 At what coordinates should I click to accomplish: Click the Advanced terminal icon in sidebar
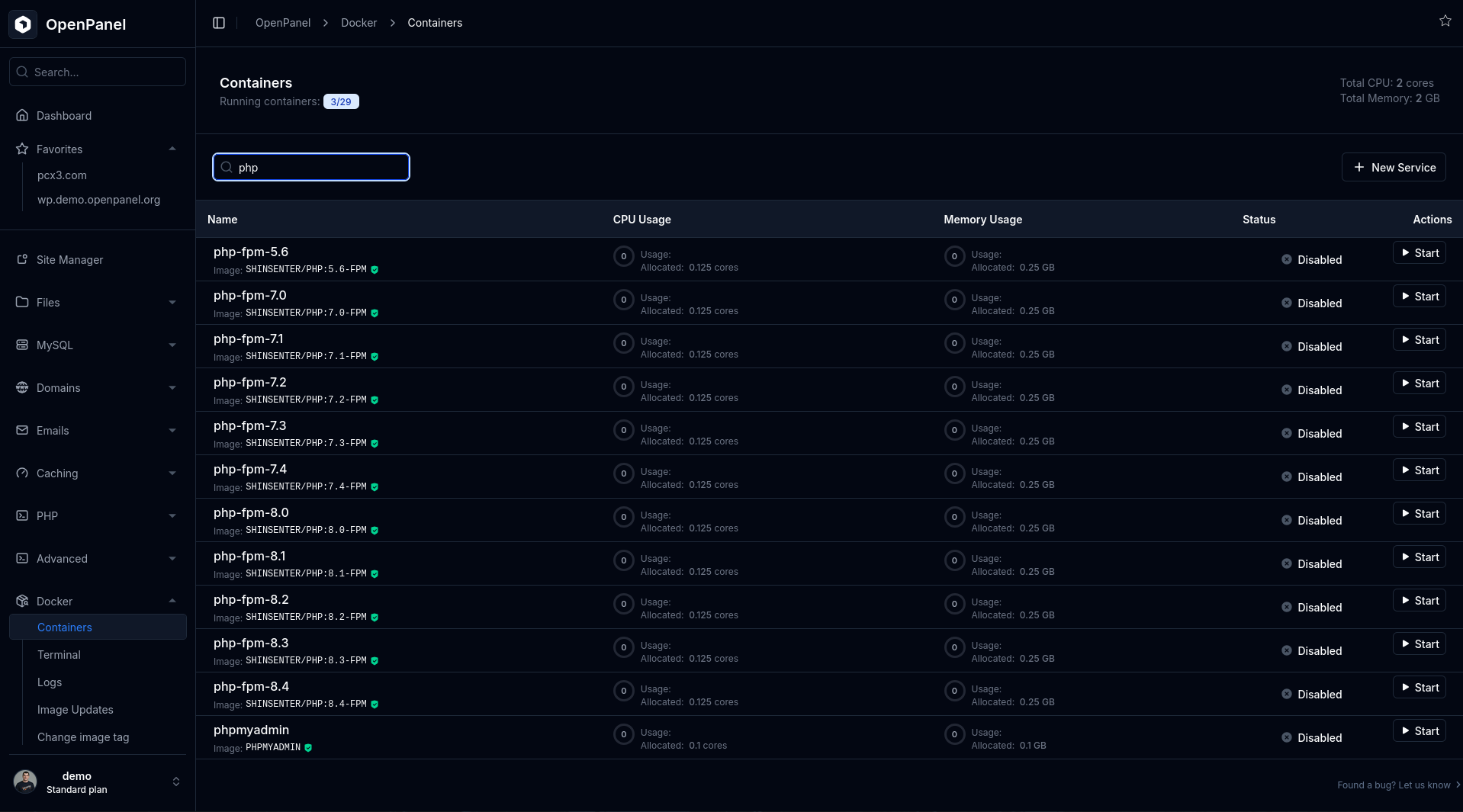22,558
